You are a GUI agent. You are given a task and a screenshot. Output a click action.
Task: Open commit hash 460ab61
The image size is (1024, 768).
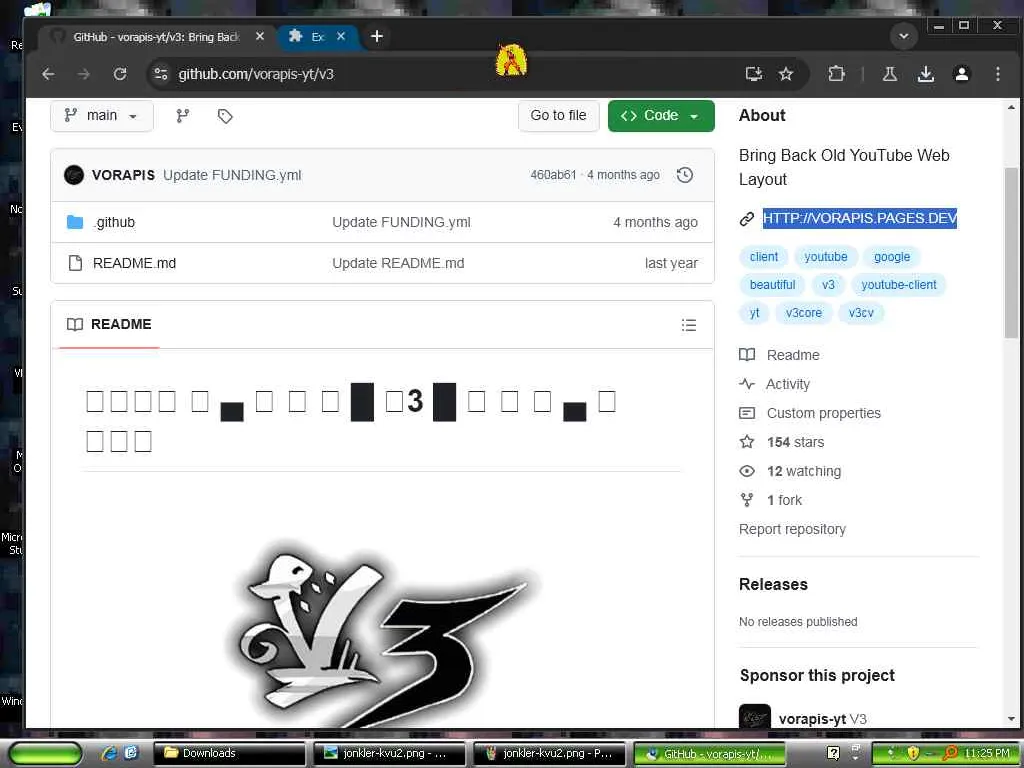(553, 175)
